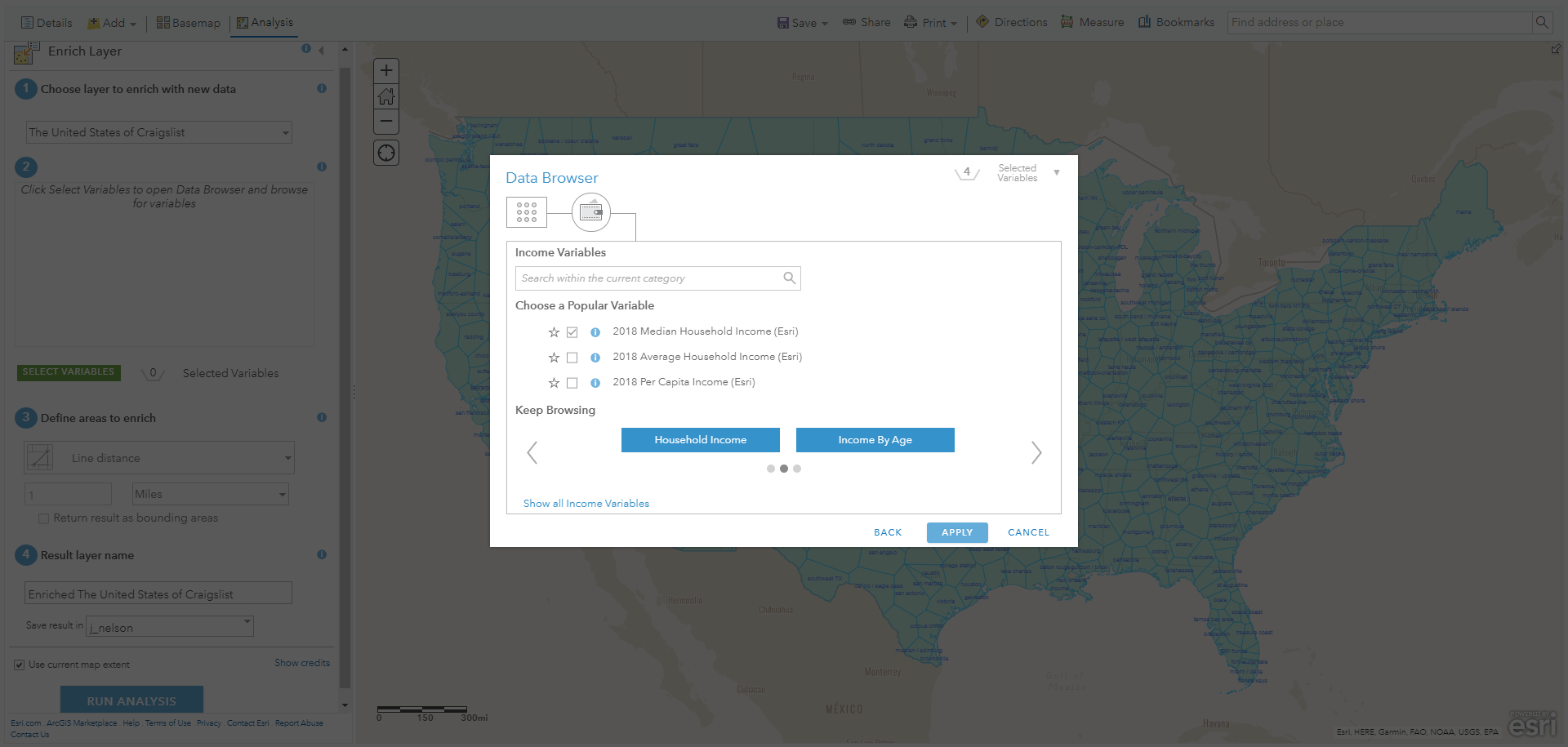
Task: Click the APPLY button
Action: point(957,532)
